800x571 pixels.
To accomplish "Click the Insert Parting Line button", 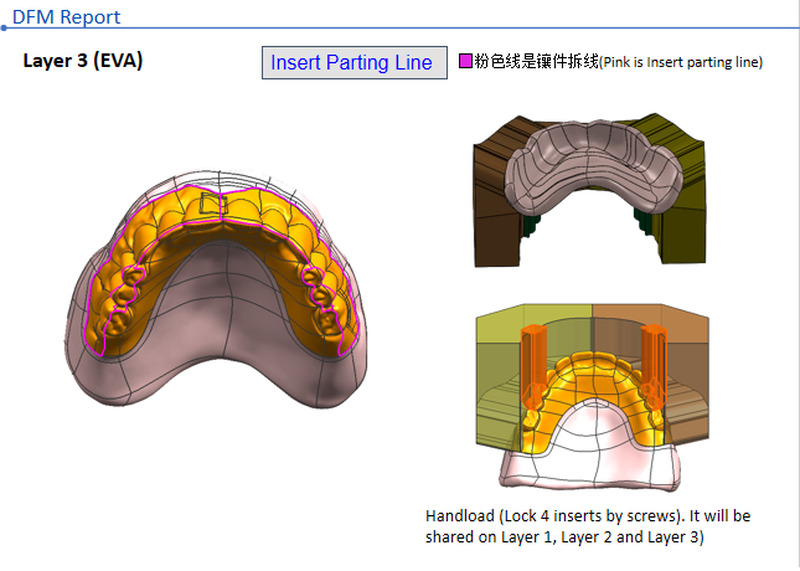I will point(353,62).
